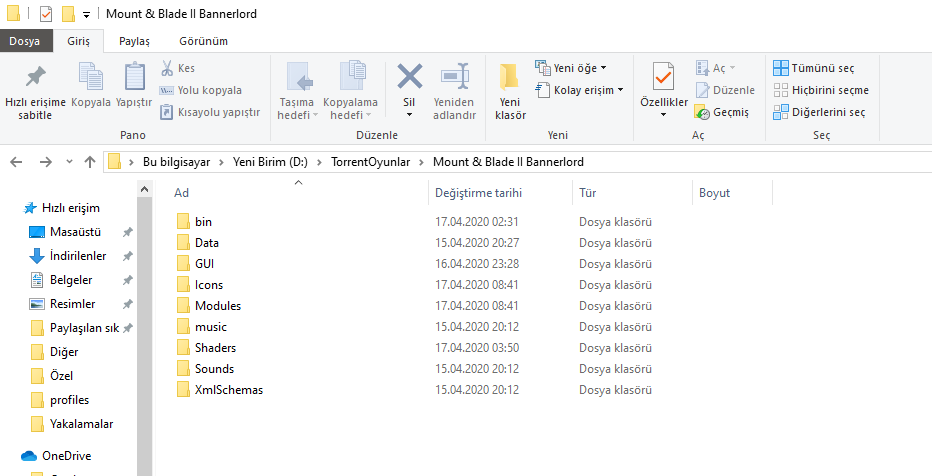Click the Kopyala ribbon icon
This screenshot has width=932, height=476.
point(91,77)
